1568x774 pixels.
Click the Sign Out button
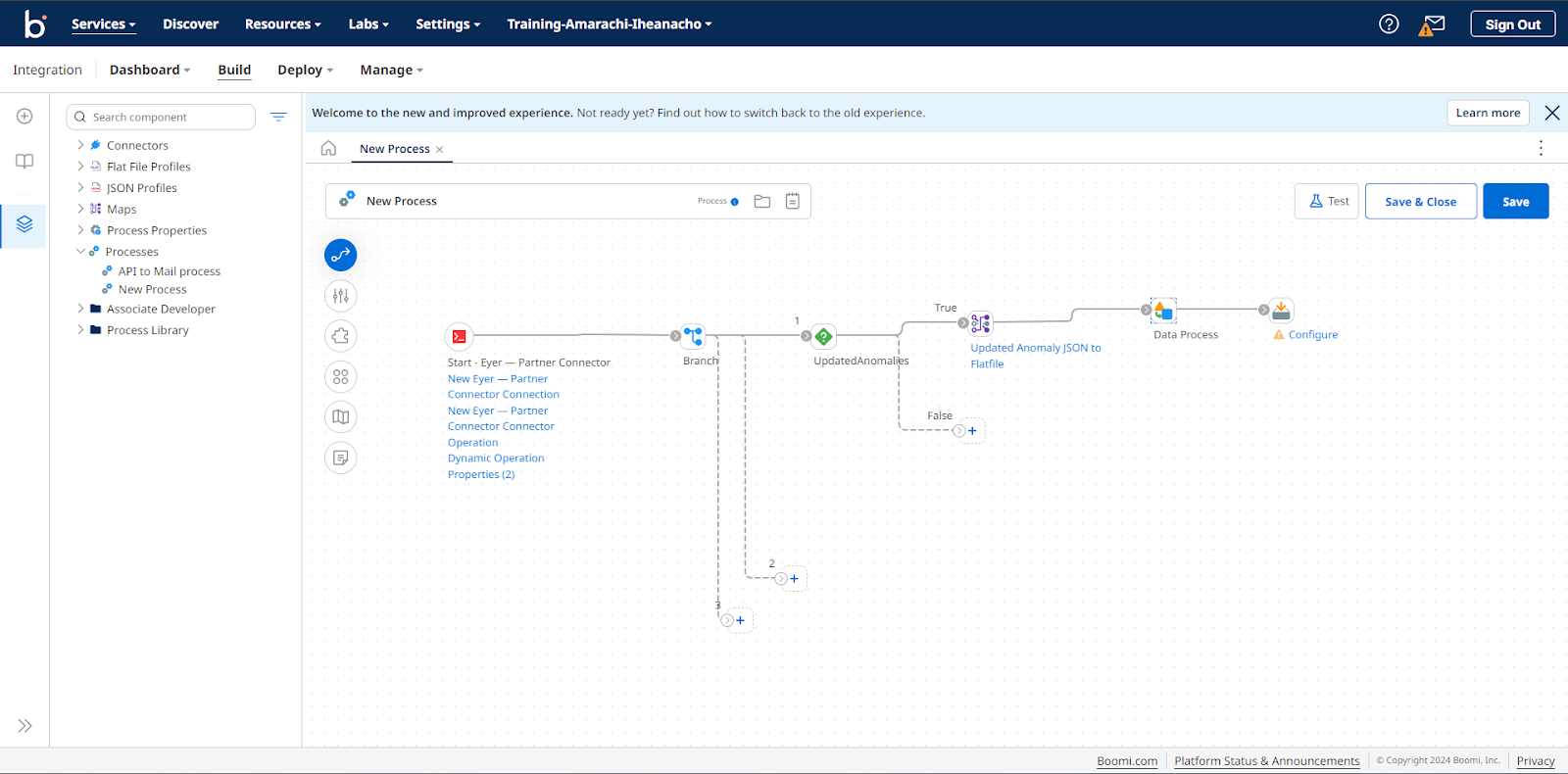point(1513,24)
